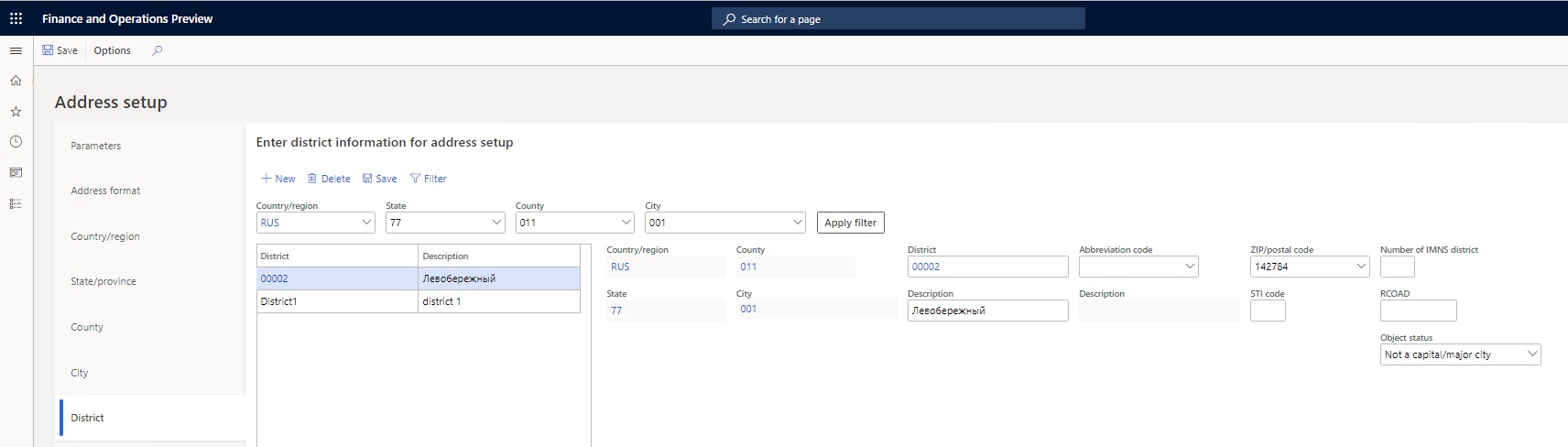Open the app launcher waffle icon

(x=16, y=18)
